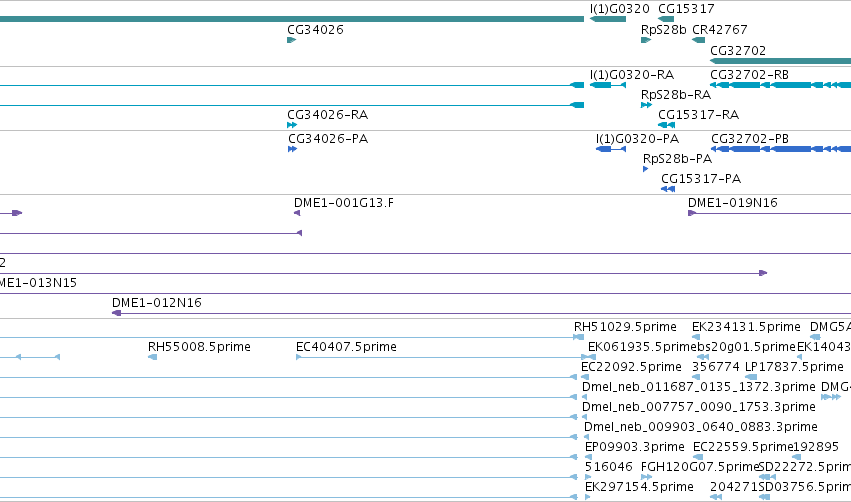
Task: Open EST EK297154.5prime
Action: 639,486
